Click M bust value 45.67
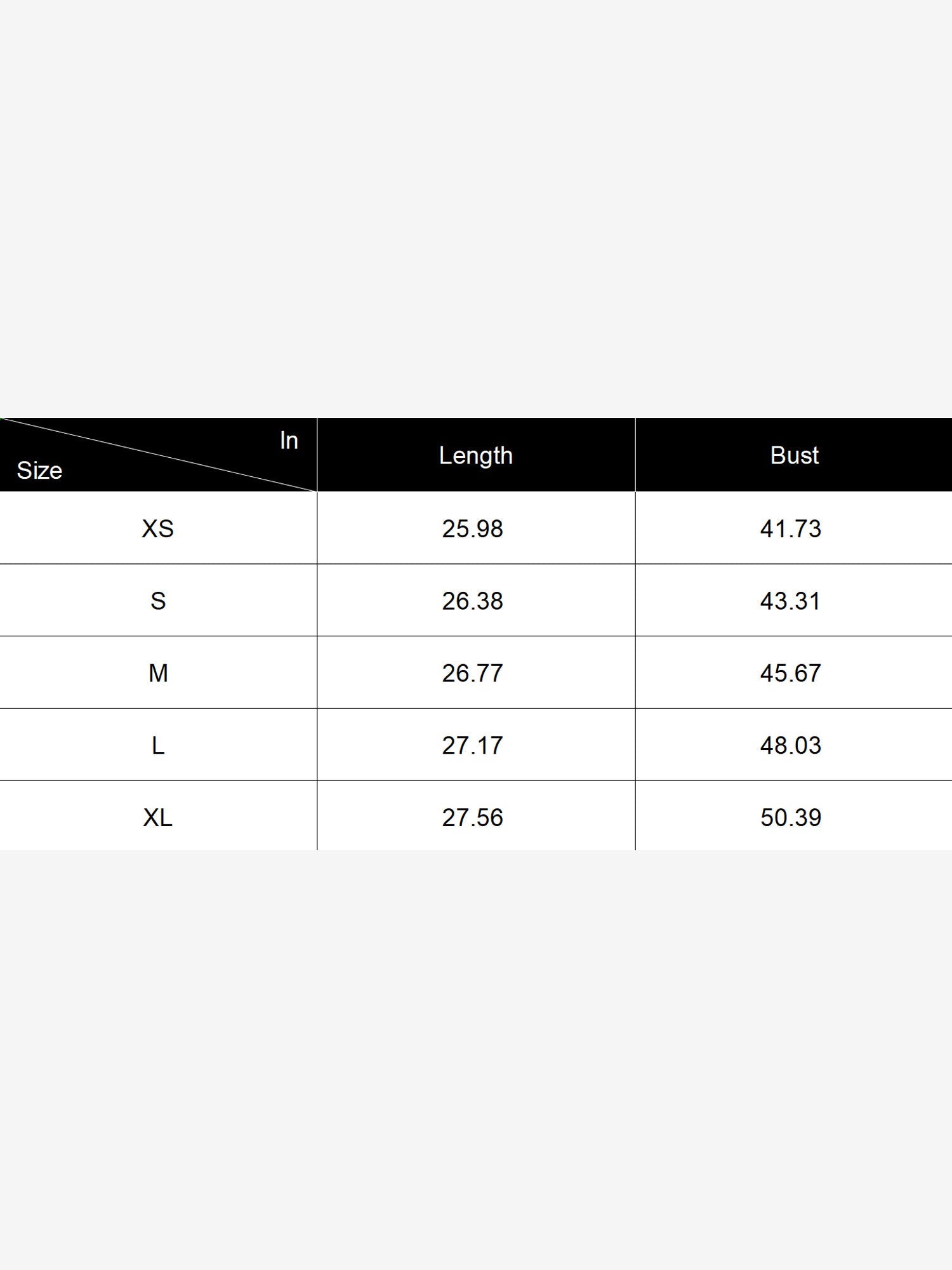Image resolution: width=952 pixels, height=1270 pixels. (791, 673)
